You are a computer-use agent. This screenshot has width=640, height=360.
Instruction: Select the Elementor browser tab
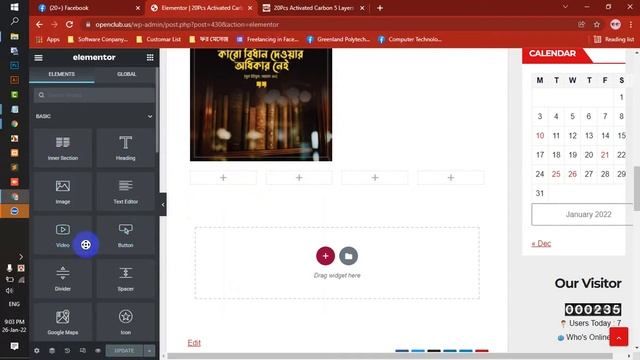coord(202,8)
